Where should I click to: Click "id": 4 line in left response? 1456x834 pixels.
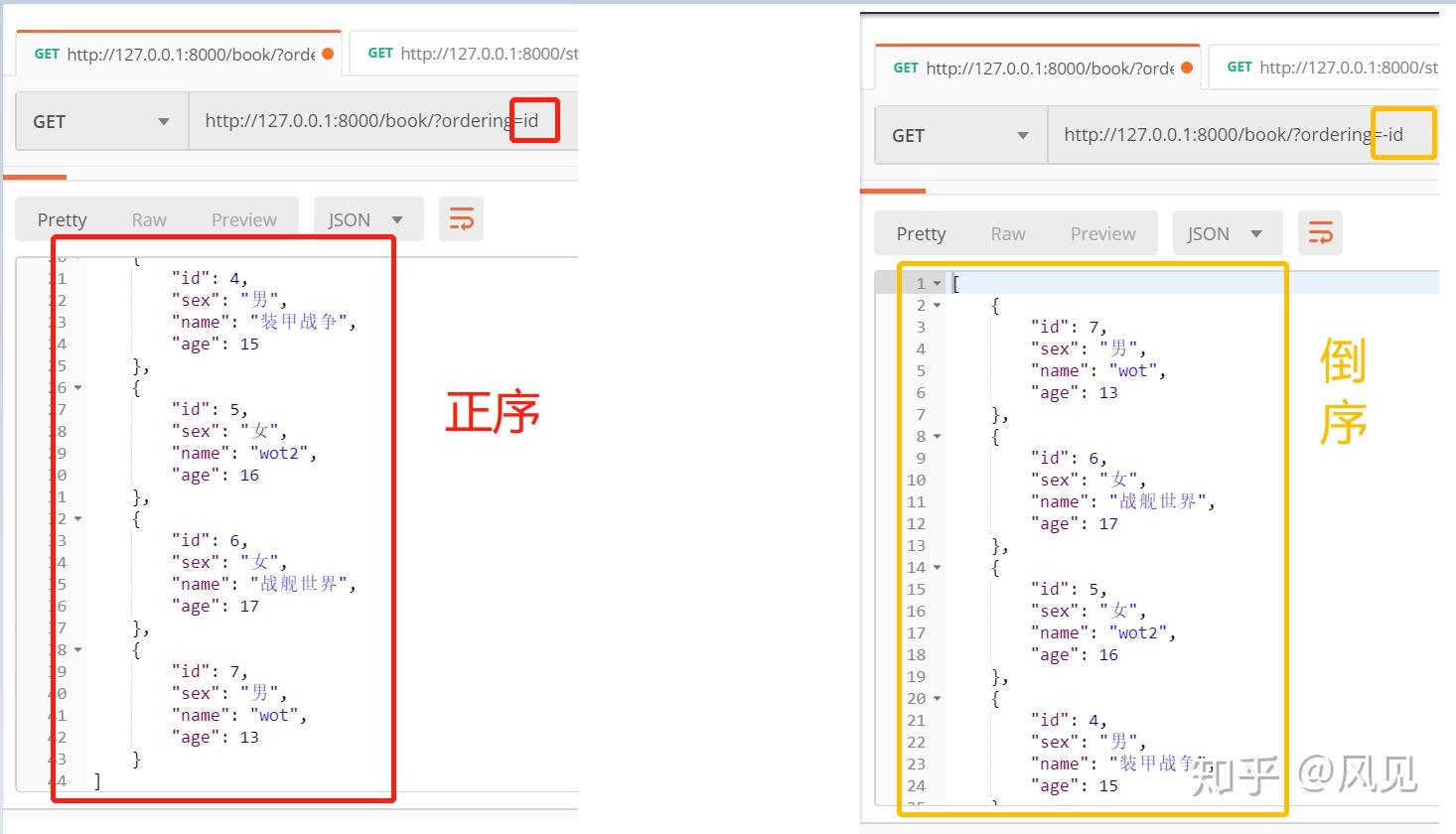pyautogui.click(x=210, y=279)
